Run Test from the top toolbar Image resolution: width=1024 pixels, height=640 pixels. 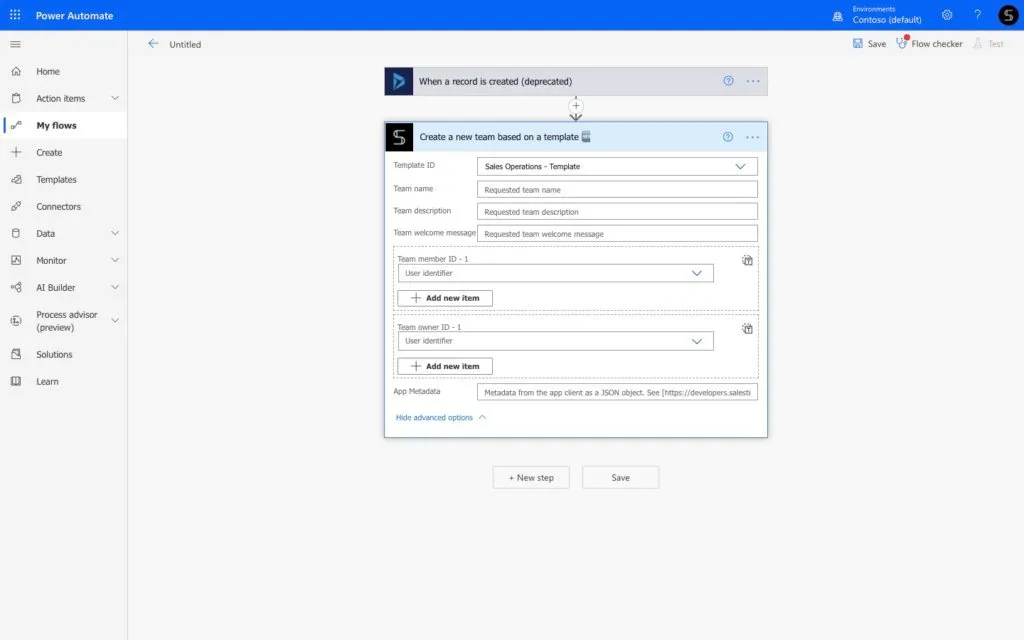click(x=988, y=44)
